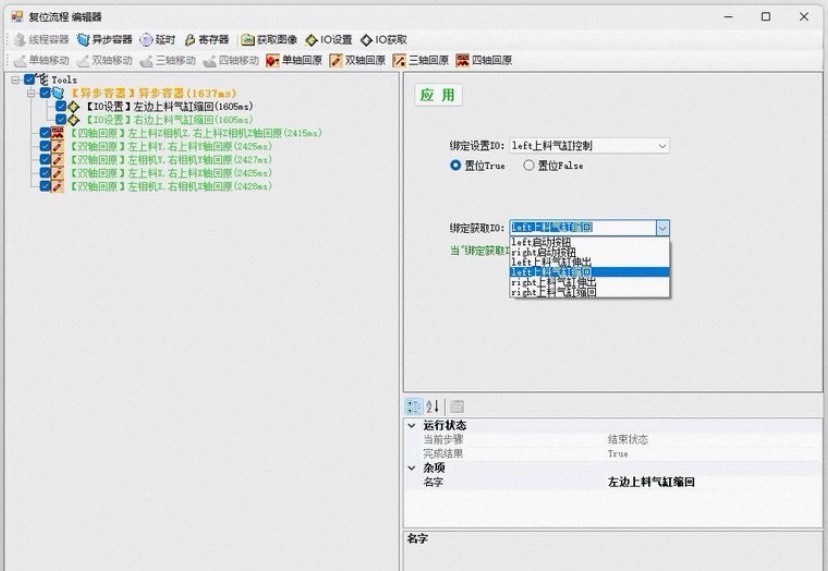Select the 当前步骤 property row
The width and height of the screenshot is (828, 571).
pyautogui.click(x=613, y=439)
